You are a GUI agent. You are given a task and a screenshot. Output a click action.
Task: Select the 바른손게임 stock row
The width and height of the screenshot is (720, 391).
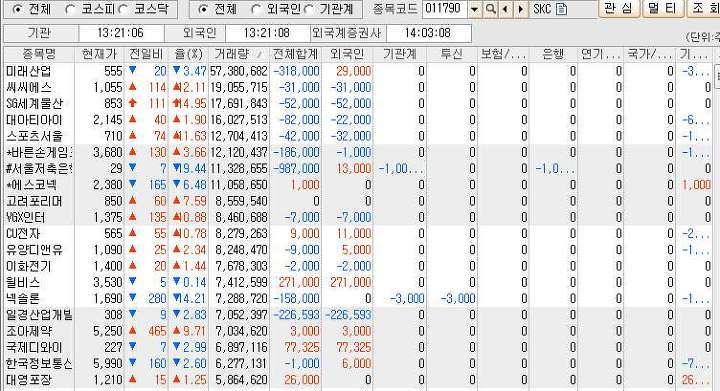coord(358,152)
